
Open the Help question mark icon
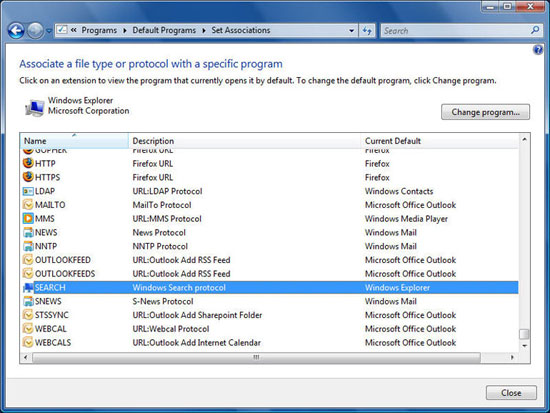point(538,50)
